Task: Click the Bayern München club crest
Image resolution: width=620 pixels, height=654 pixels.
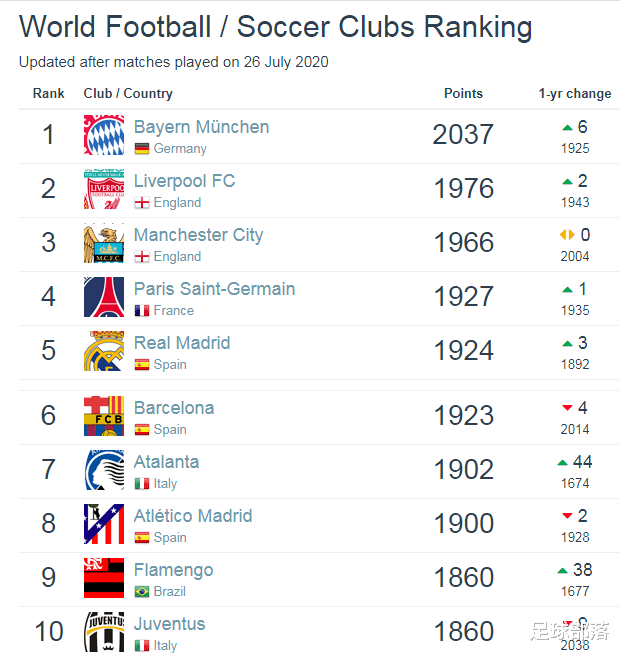Action: (x=104, y=135)
